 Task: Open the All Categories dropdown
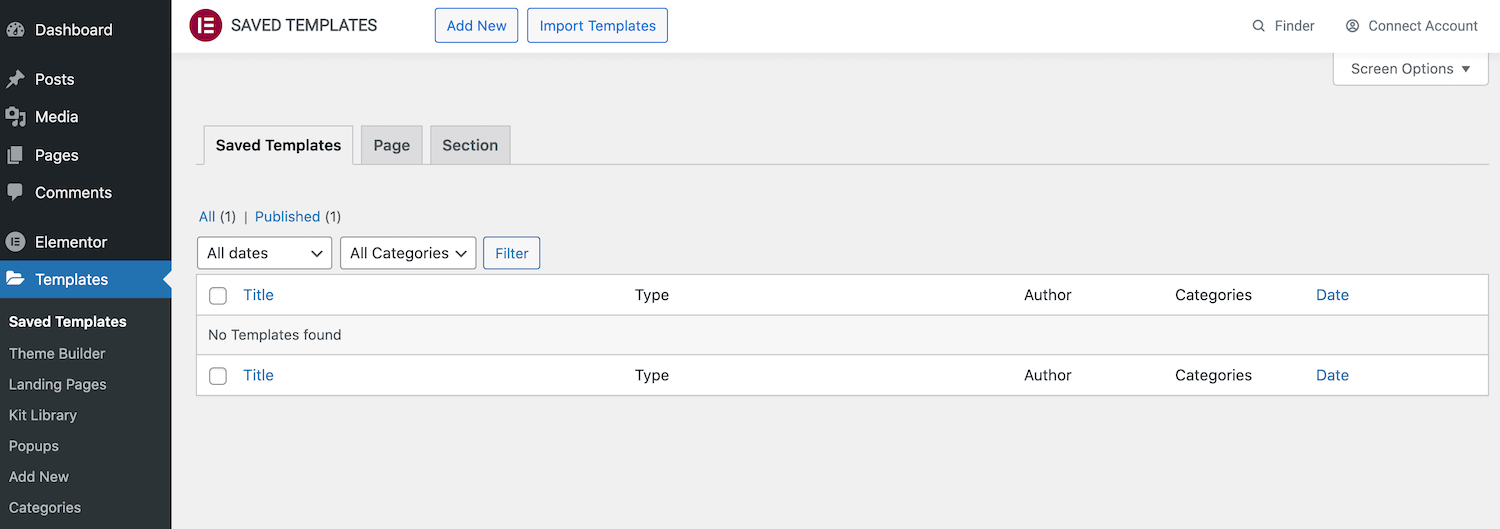(x=408, y=253)
